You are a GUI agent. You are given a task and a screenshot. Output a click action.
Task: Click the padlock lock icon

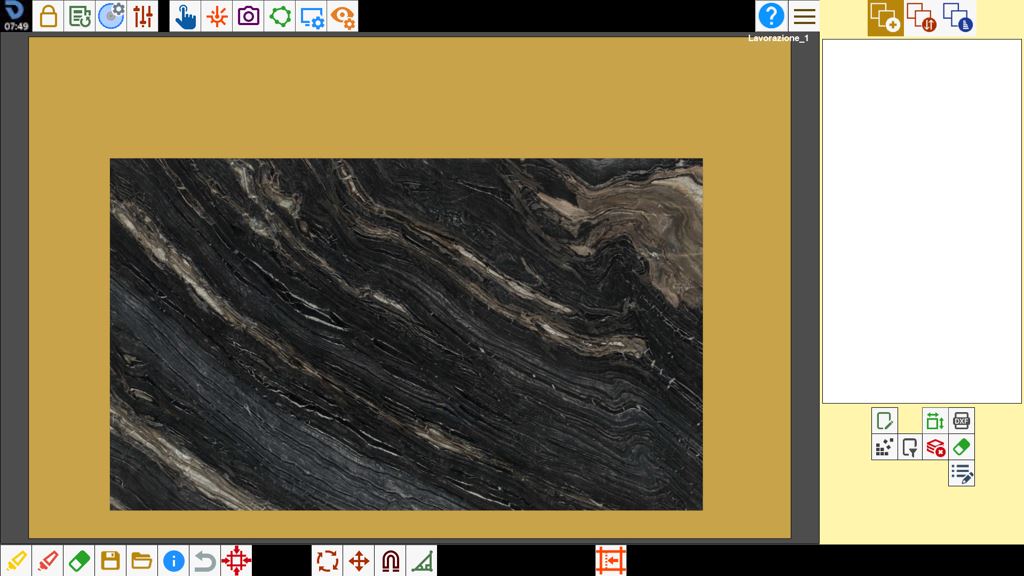pos(48,16)
